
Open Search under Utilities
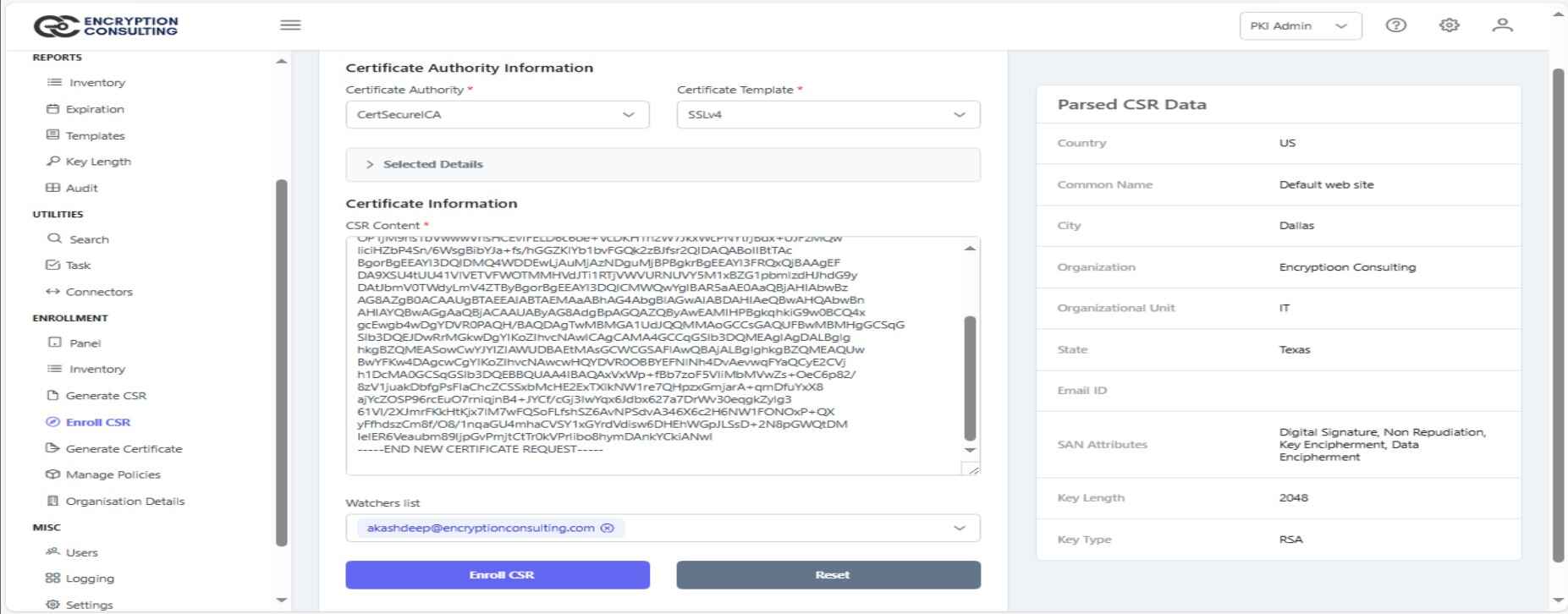[89, 239]
